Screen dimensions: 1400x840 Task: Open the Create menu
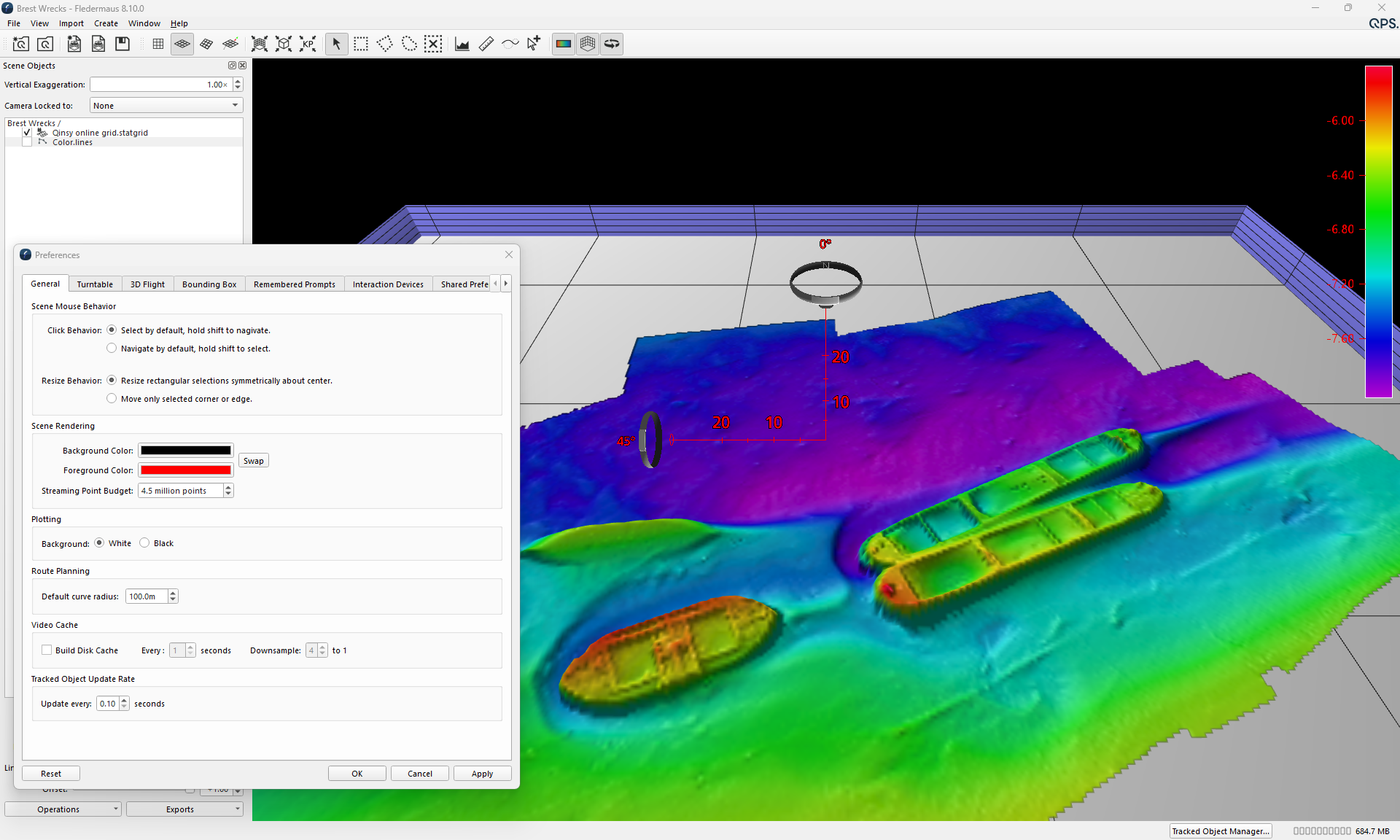[106, 23]
